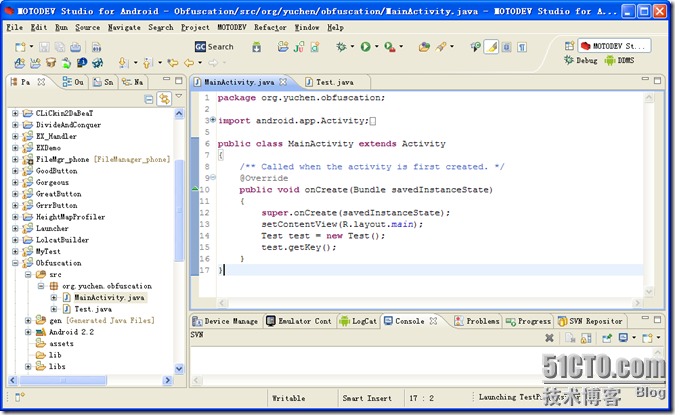This screenshot has width=675, height=415.
Task: Select the Navigator view tab
Action: [133, 82]
